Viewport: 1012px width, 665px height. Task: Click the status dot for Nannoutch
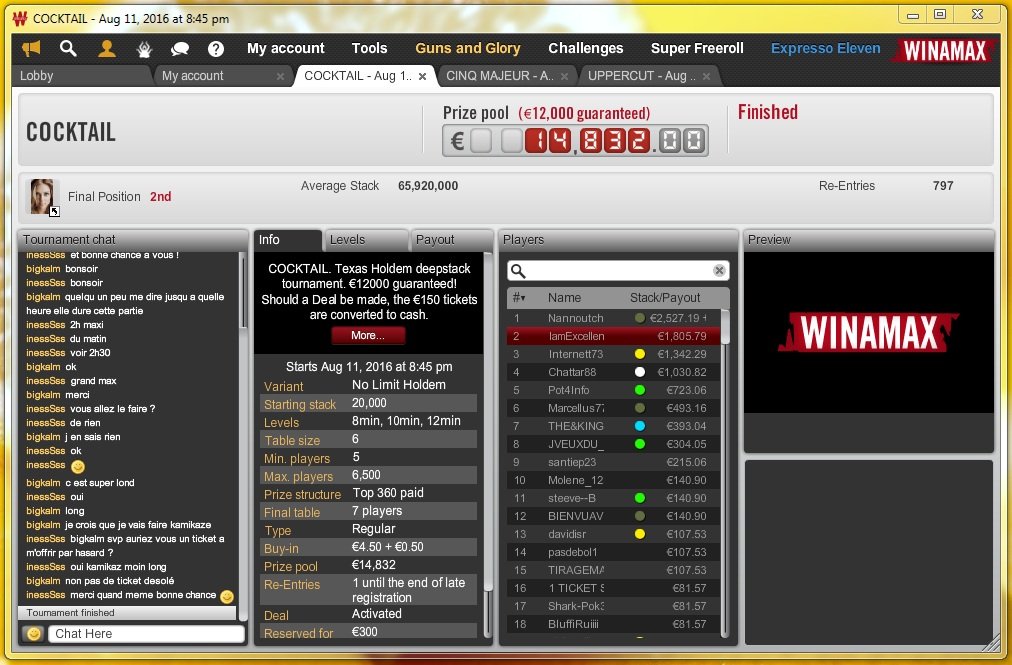pos(640,318)
